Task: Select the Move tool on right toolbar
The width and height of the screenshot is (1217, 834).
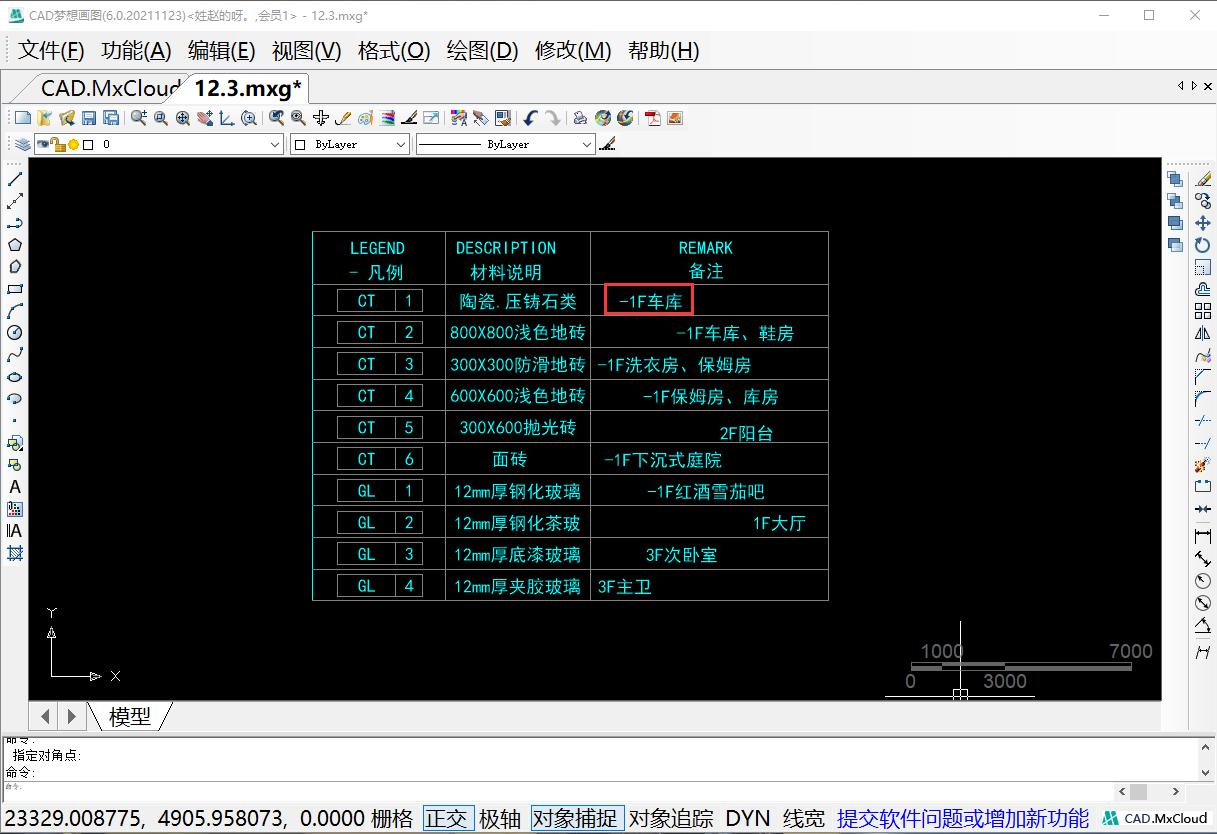Action: point(1203,223)
